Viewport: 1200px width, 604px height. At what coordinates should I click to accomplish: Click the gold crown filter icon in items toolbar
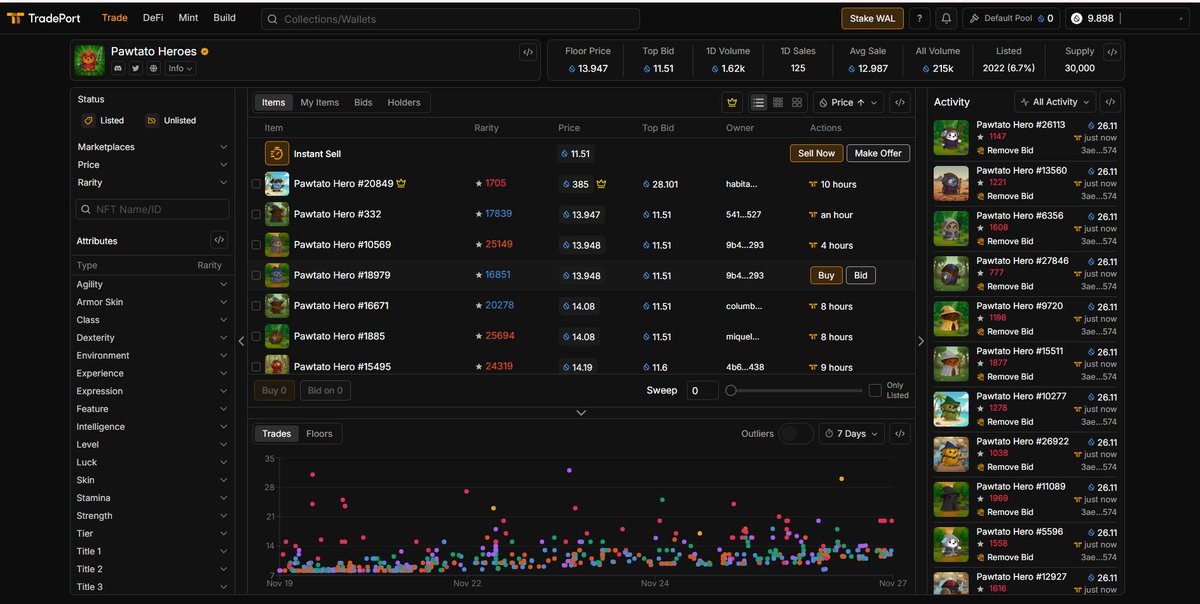coord(732,102)
